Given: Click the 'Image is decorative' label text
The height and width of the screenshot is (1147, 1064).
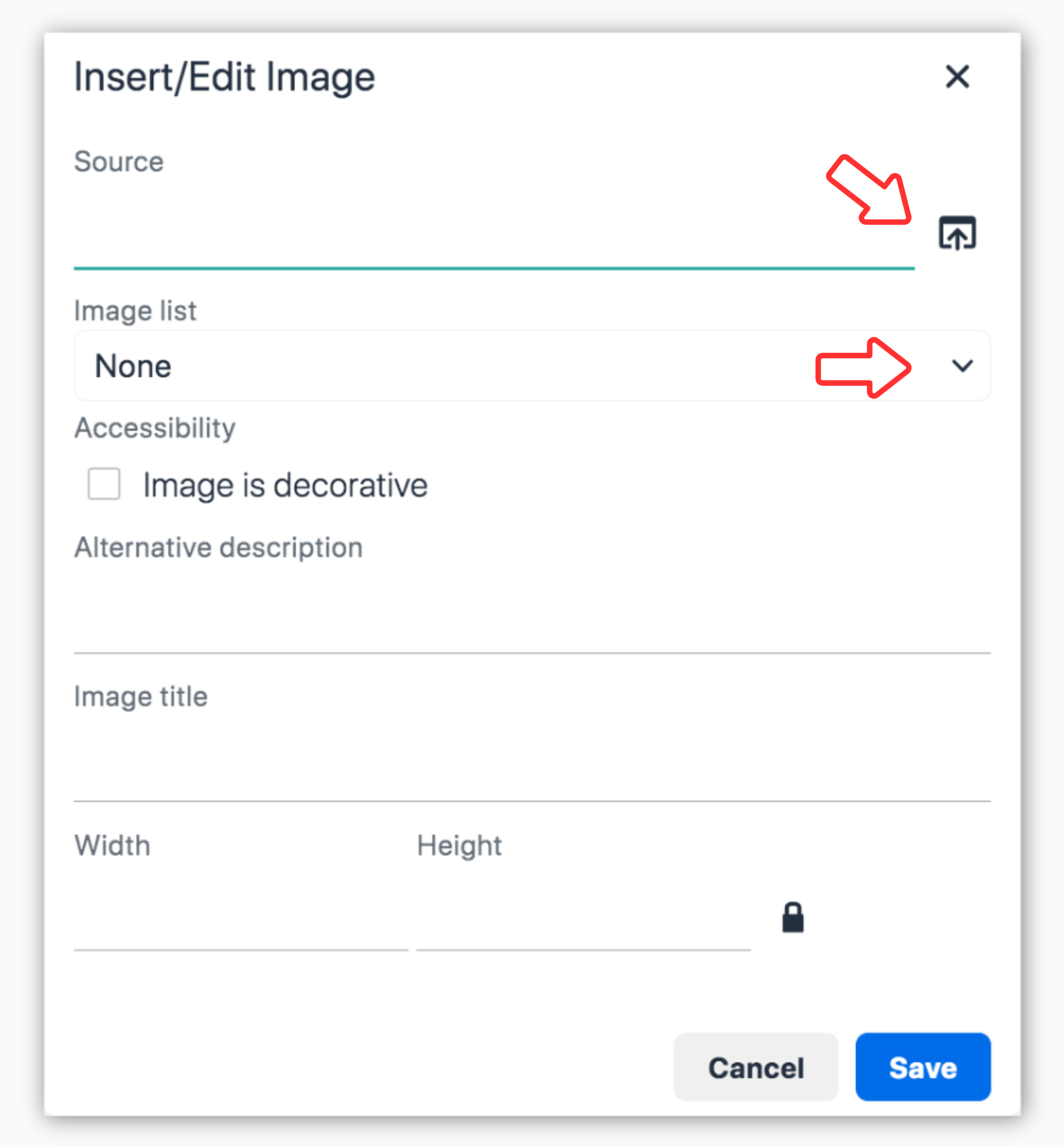Looking at the screenshot, I should click(285, 485).
